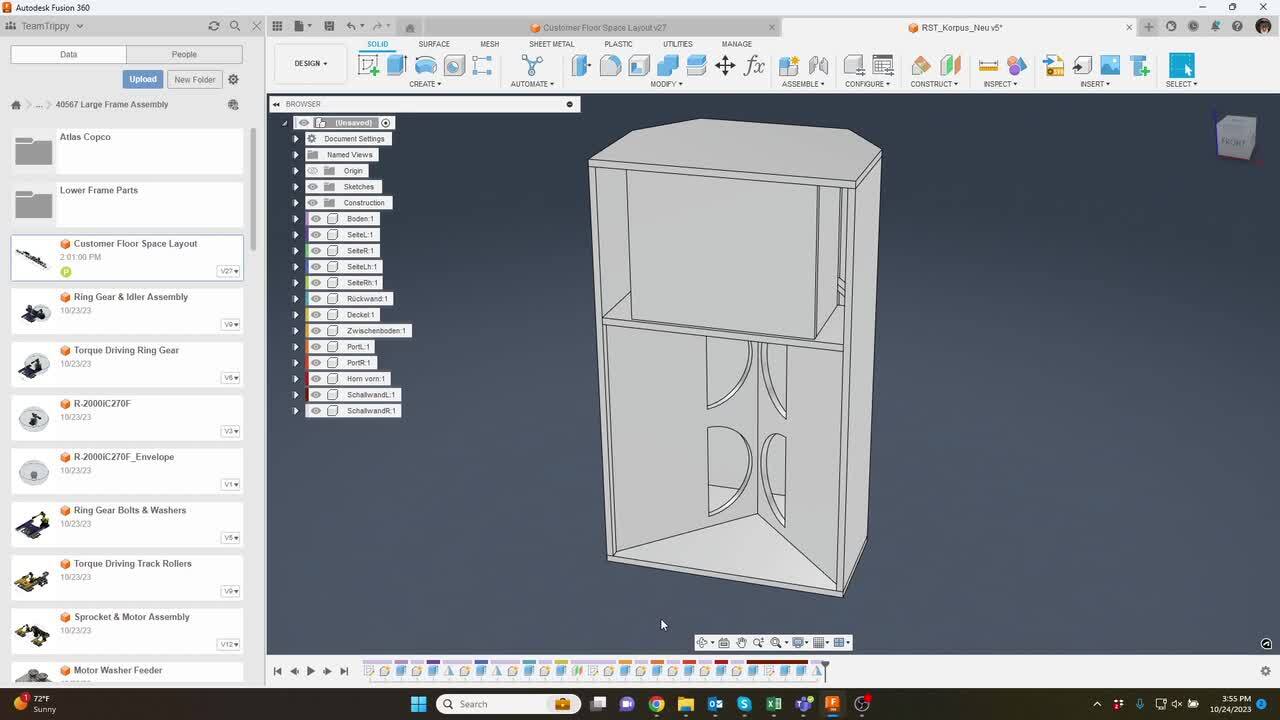Hide the Boden:1 component
The image size is (1280, 720).
coord(316,219)
